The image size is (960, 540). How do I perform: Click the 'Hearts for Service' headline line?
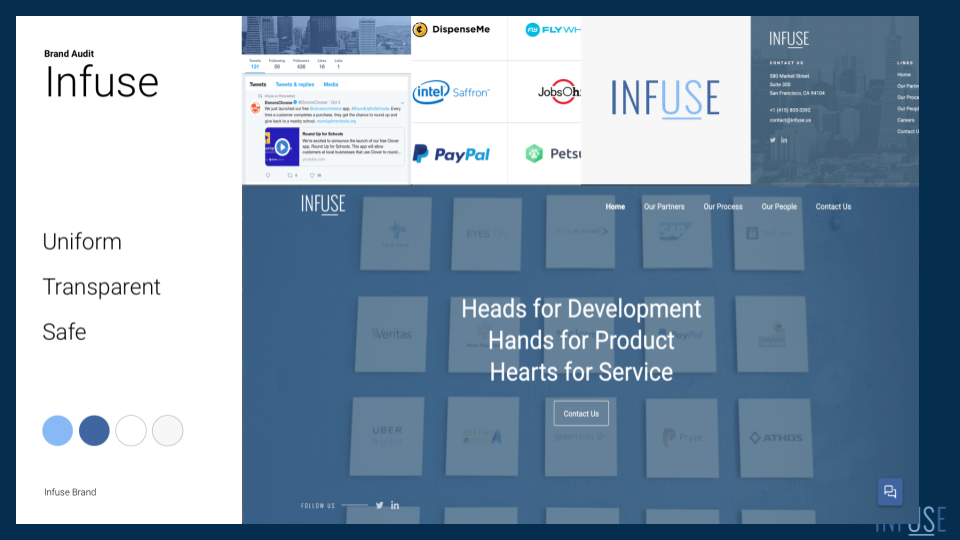(581, 372)
